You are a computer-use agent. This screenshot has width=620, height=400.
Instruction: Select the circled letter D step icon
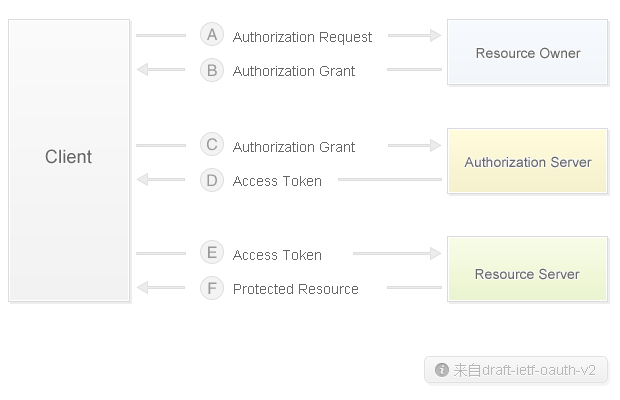[211, 180]
